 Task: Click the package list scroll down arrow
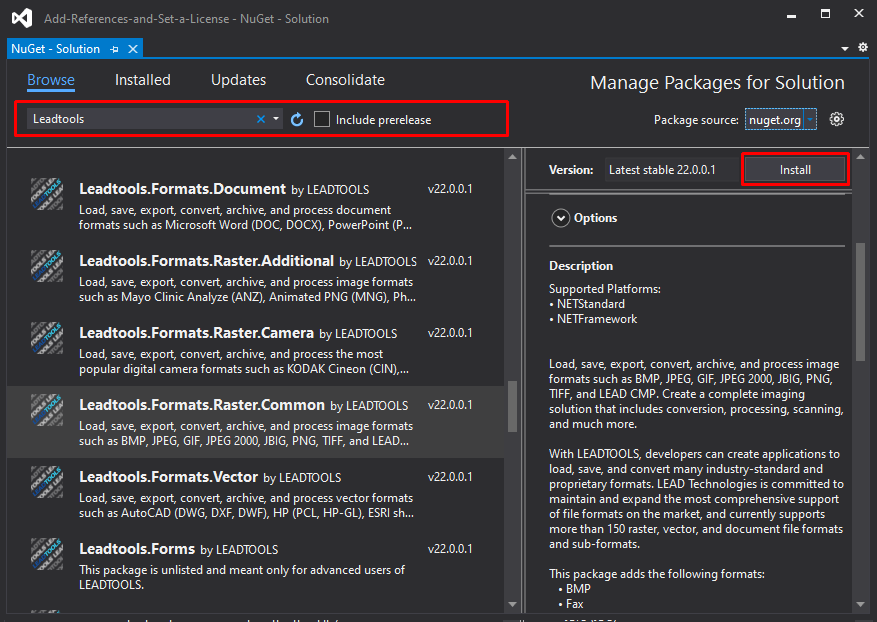[512, 604]
